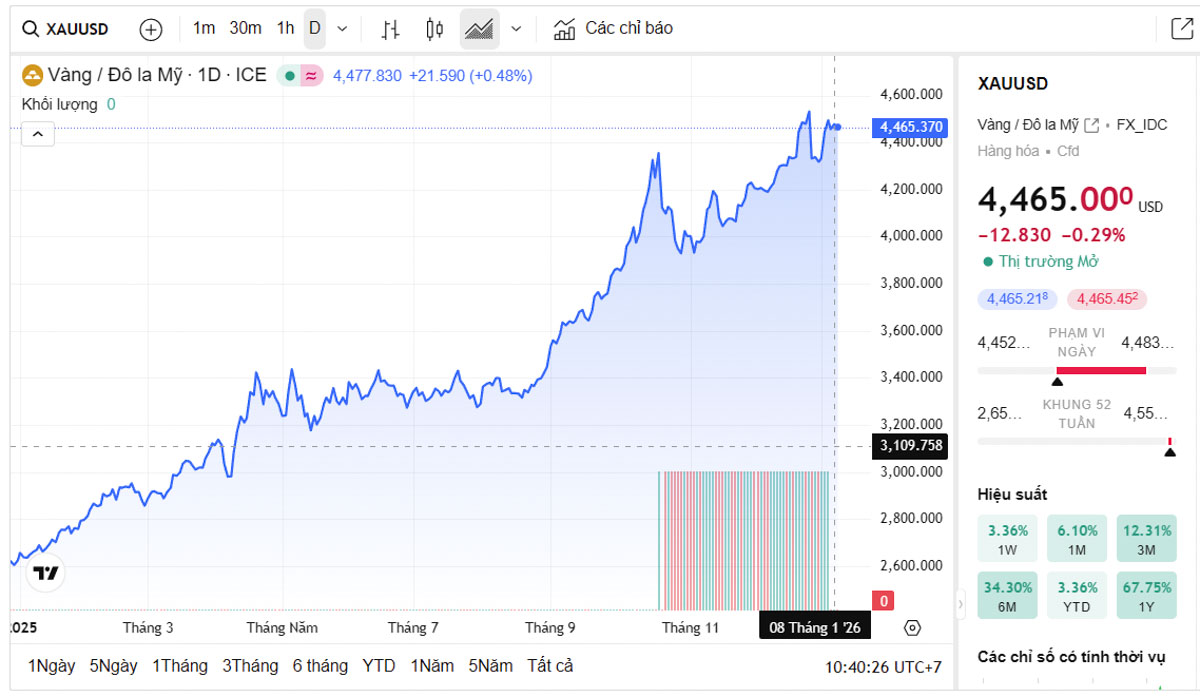Select the Area chart style icon
1200x697 pixels.
click(479, 29)
